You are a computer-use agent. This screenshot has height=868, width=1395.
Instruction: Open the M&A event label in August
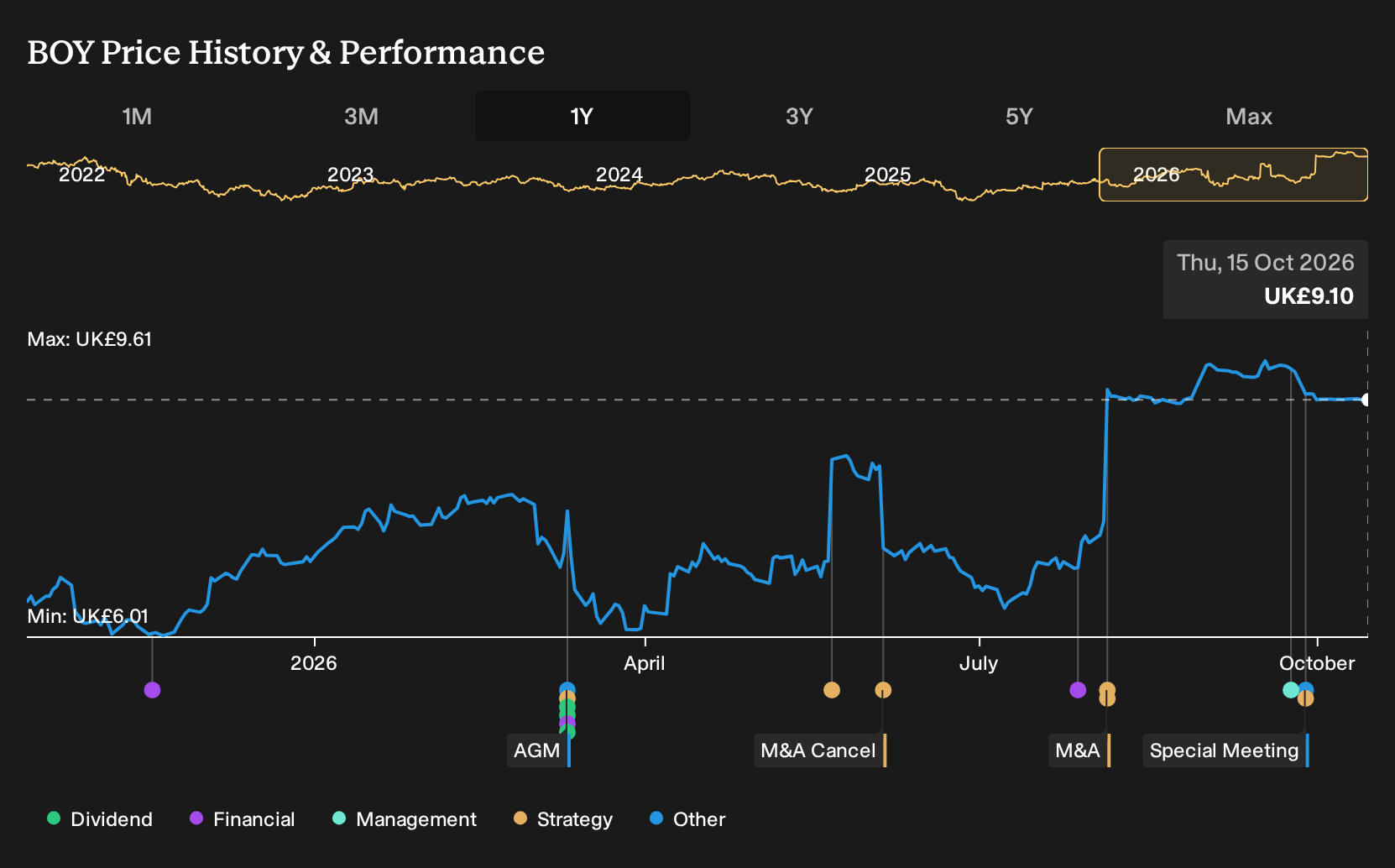(x=1078, y=750)
